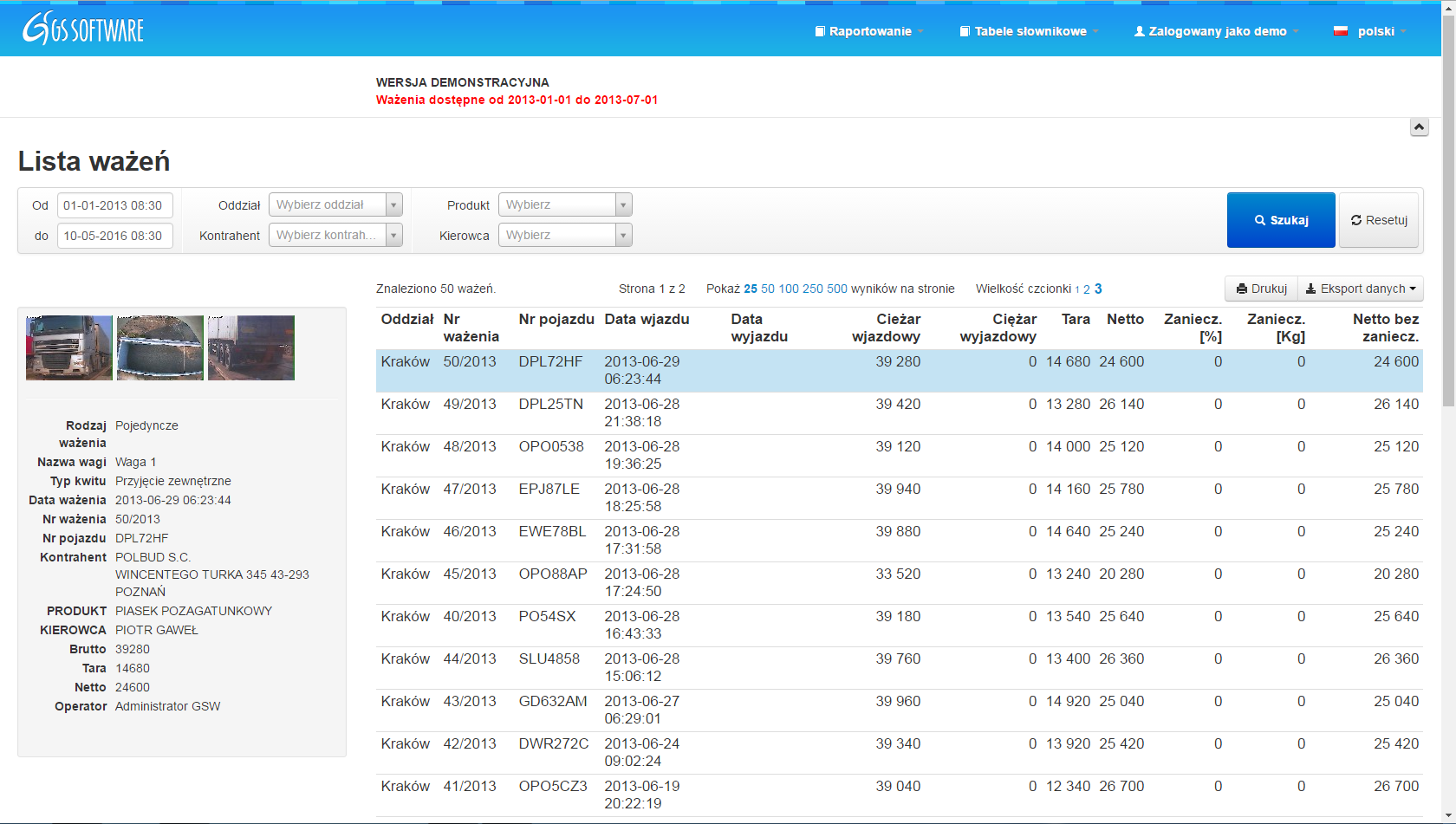Collapse the header with the up-arrow button

(x=1419, y=127)
